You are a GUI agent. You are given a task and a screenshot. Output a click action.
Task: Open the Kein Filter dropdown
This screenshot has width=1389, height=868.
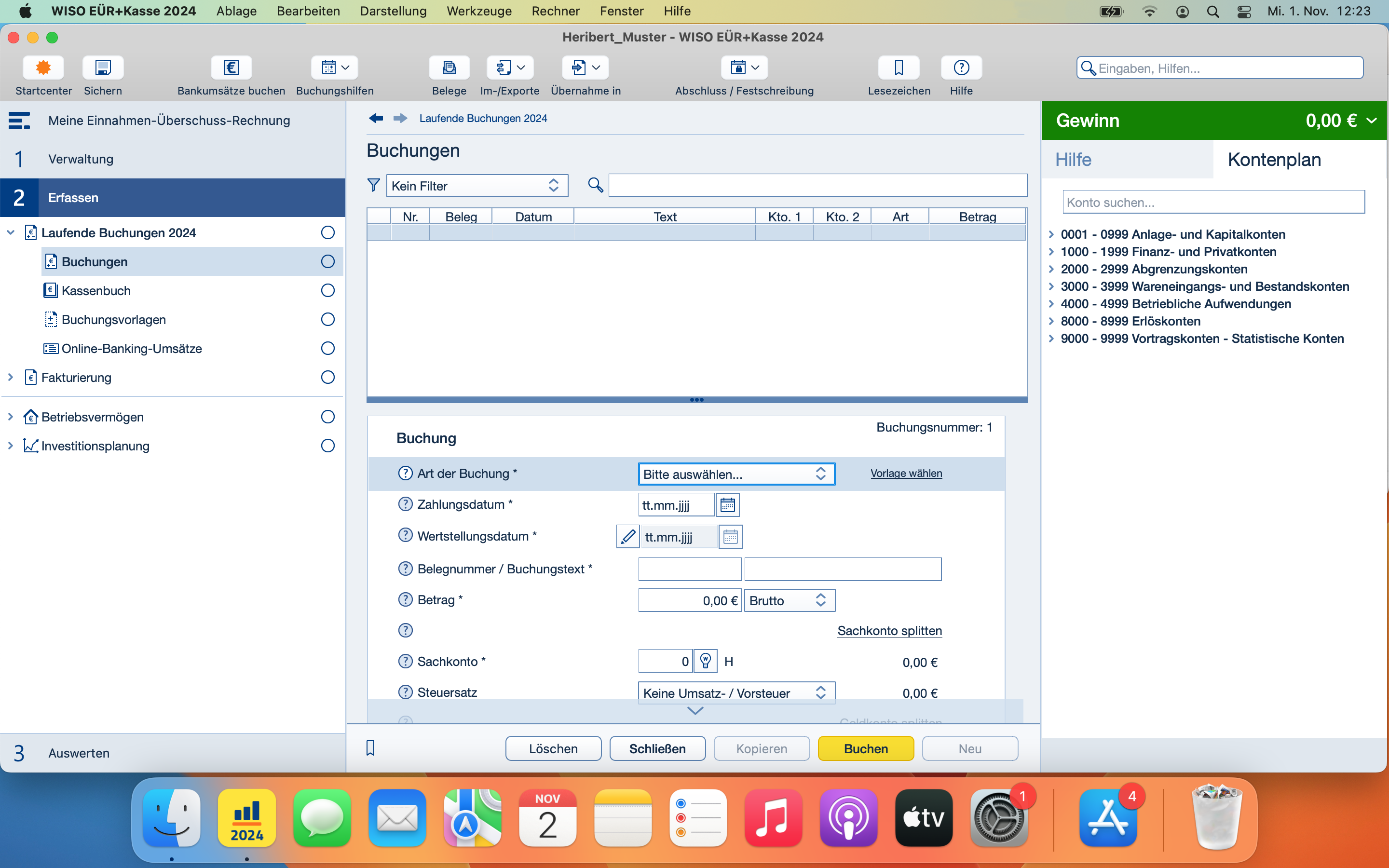pyautogui.click(x=477, y=186)
